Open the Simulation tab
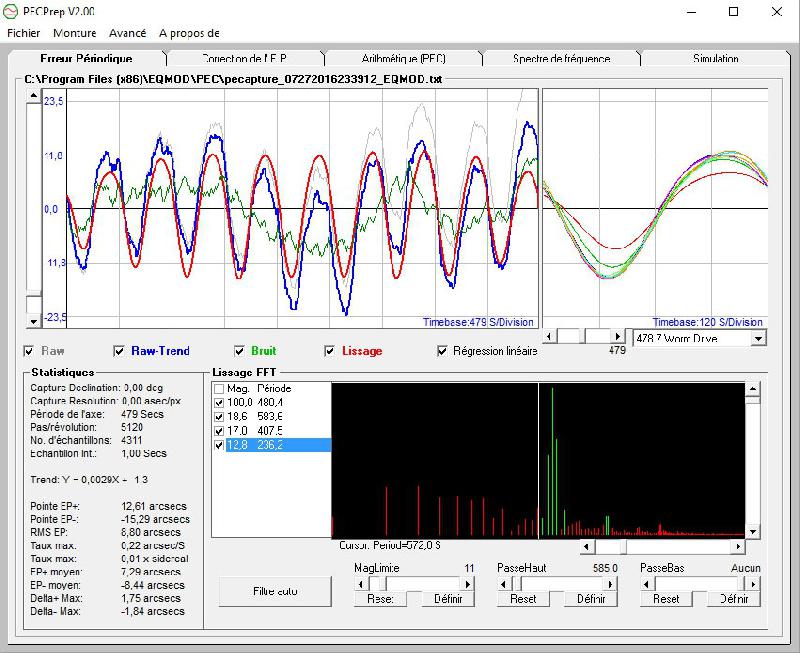 pyautogui.click(x=715, y=59)
